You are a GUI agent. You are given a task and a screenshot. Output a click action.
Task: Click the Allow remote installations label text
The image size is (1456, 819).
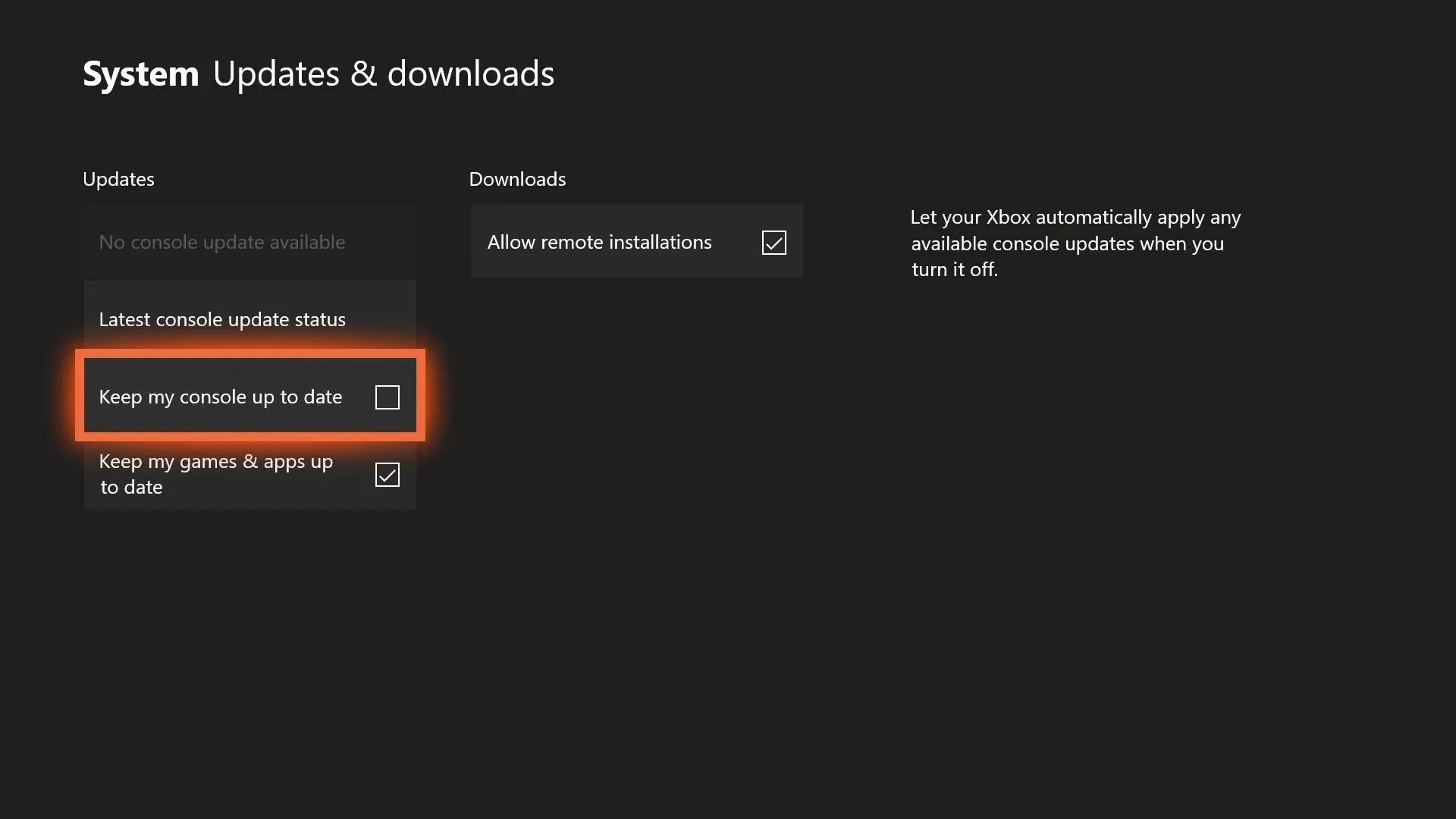(599, 243)
